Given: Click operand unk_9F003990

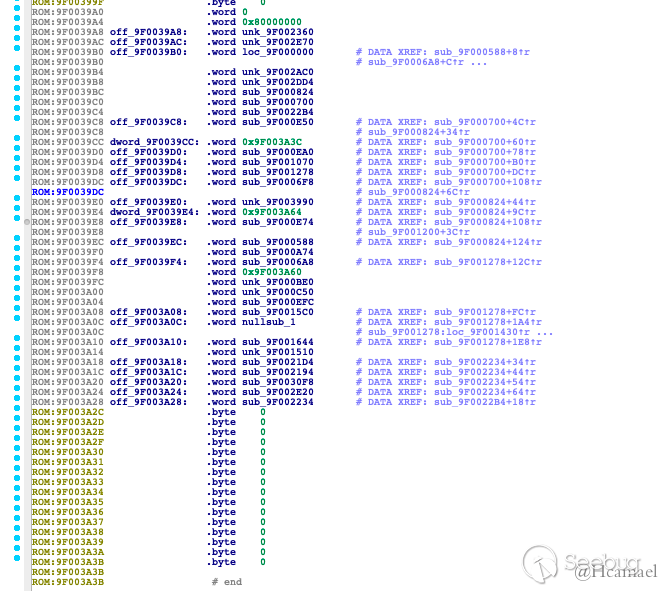Looking at the screenshot, I should pos(278,202).
